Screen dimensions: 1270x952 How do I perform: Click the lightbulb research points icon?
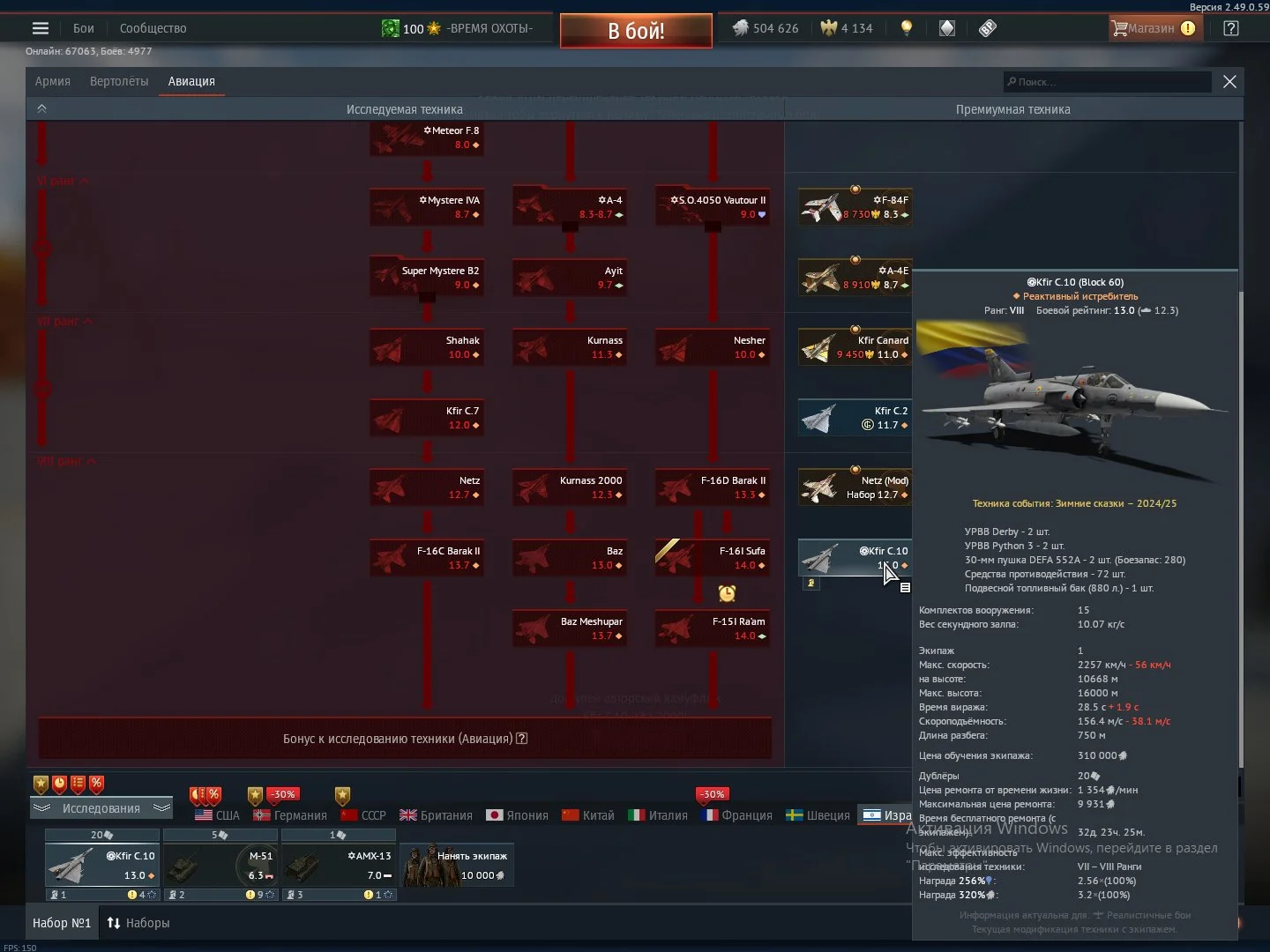(x=906, y=28)
